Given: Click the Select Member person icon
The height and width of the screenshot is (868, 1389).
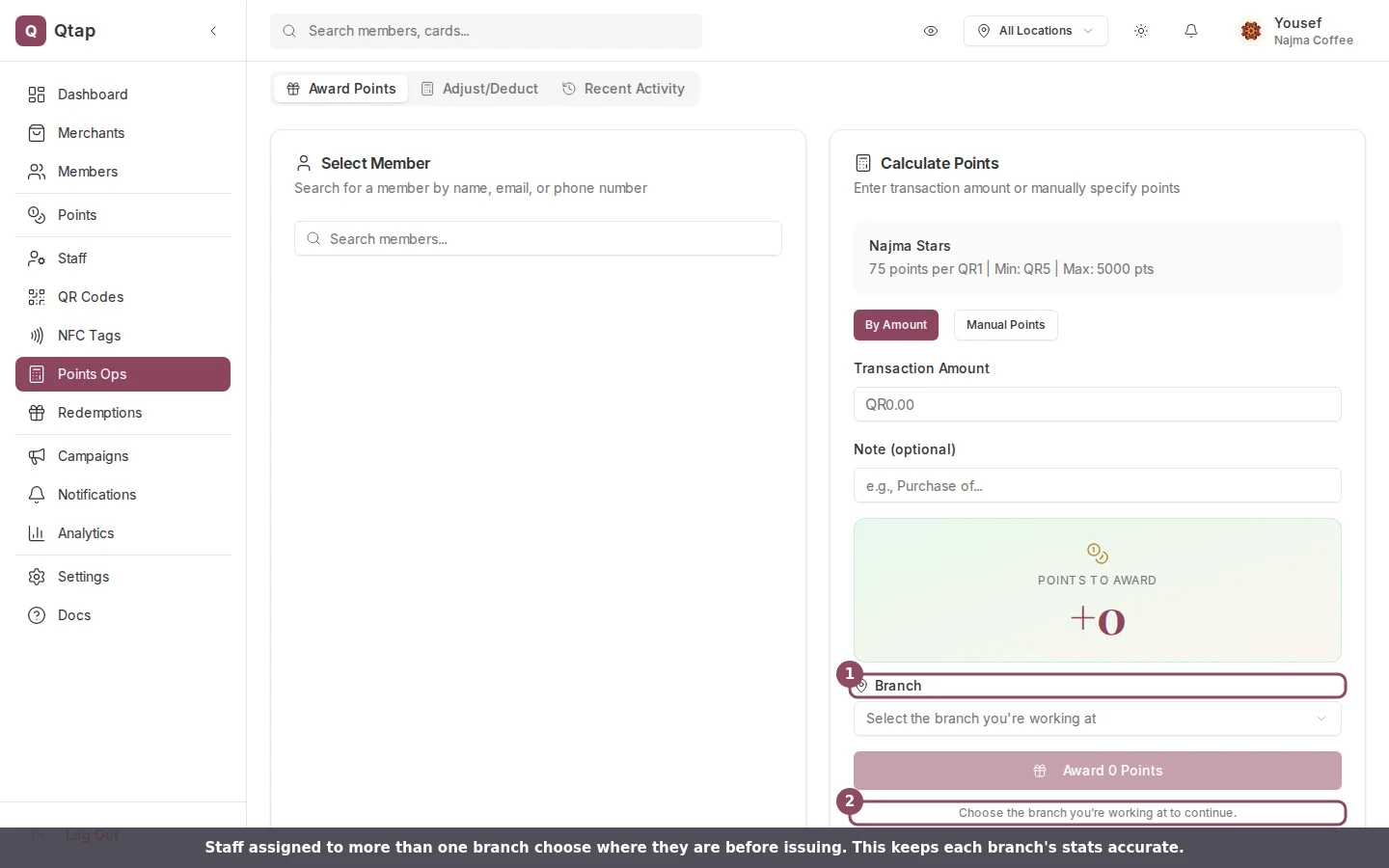Looking at the screenshot, I should 304,163.
